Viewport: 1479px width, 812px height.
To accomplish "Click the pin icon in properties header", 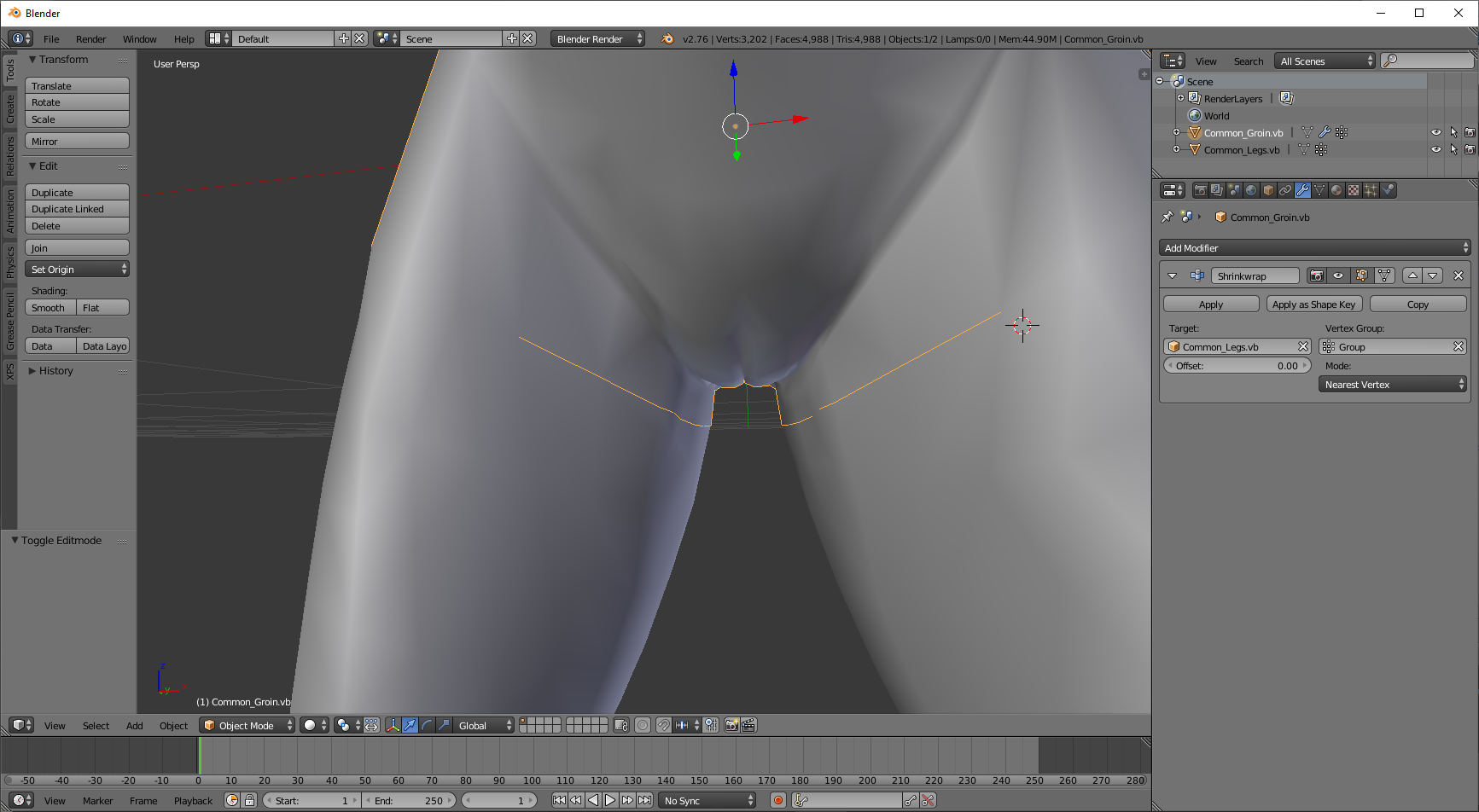I will tap(1167, 217).
